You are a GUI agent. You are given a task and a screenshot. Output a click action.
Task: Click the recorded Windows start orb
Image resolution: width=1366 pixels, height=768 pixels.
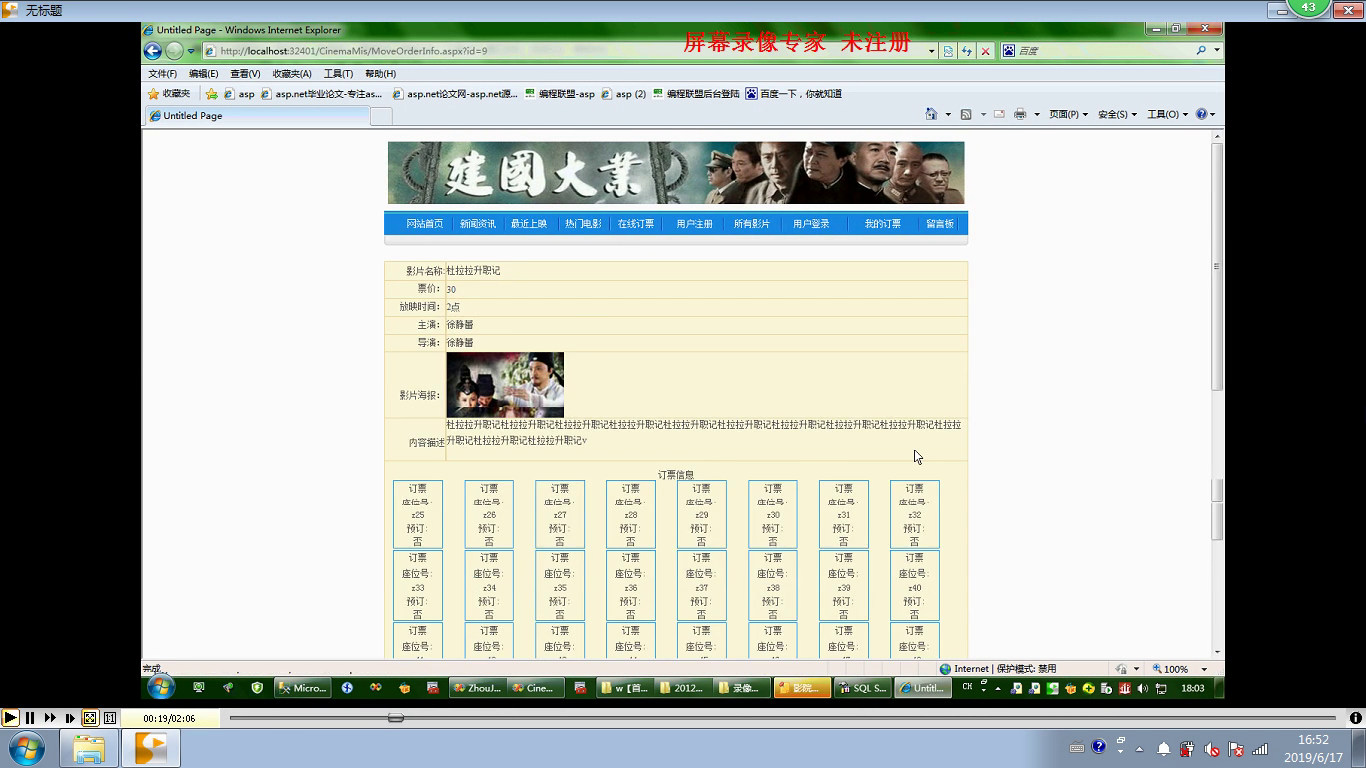pos(161,687)
